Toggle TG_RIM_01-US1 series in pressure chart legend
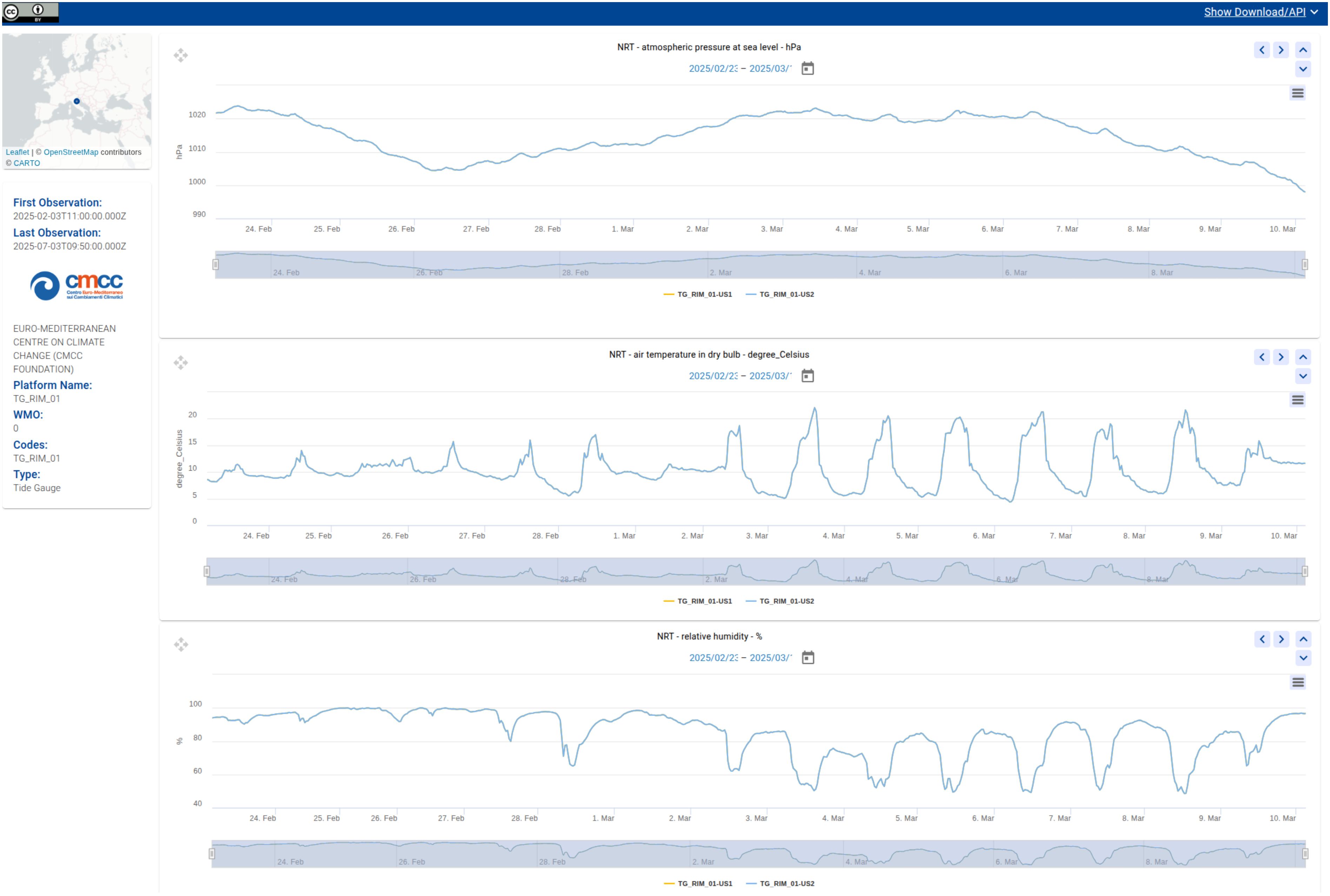Viewport: 1330px width, 896px height. pos(698,294)
